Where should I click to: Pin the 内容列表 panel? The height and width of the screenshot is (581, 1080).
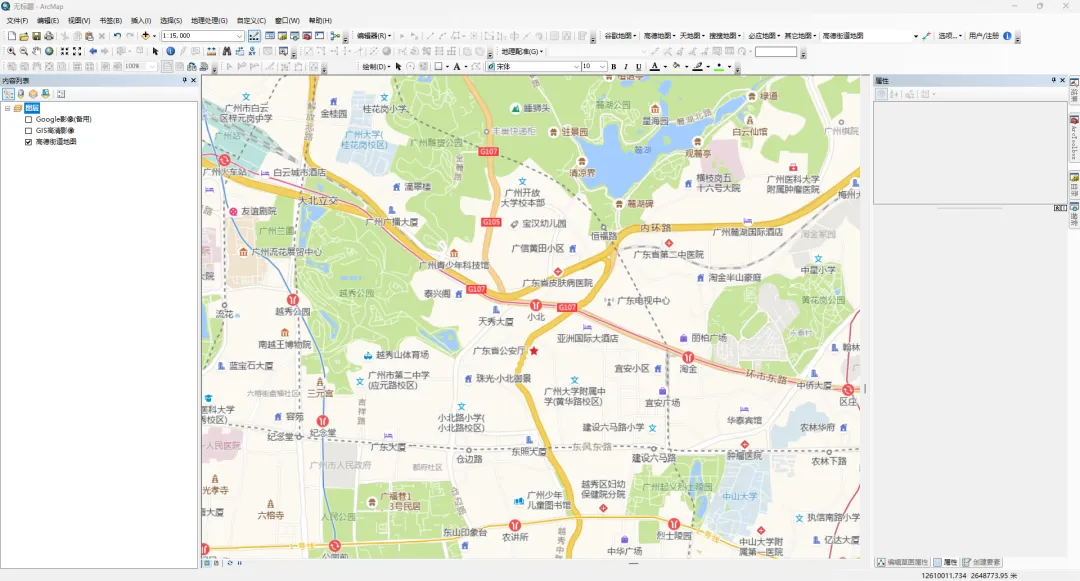coord(184,81)
